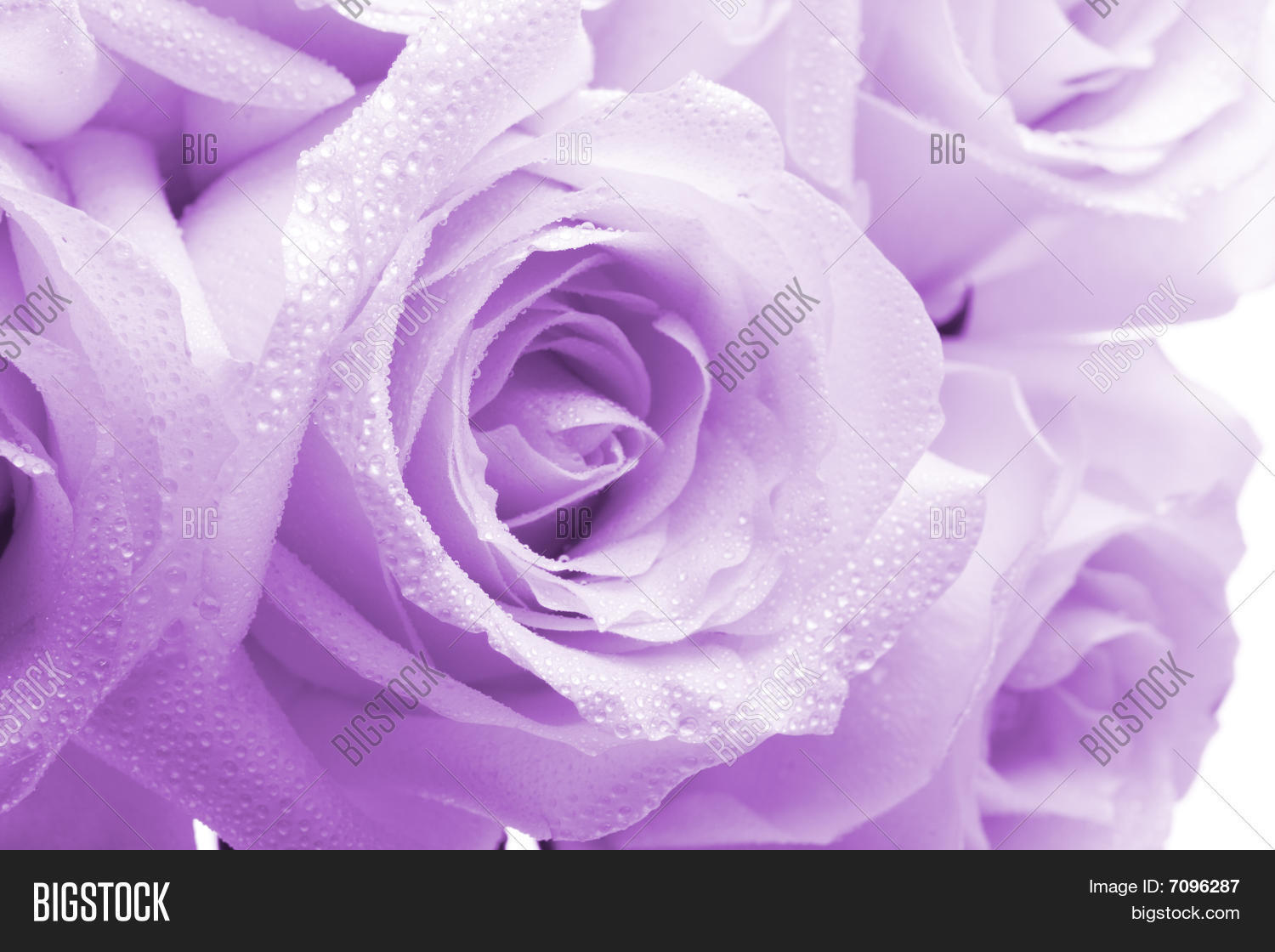
Task: Click the BIG watermark above the central rose
Action: tap(574, 150)
